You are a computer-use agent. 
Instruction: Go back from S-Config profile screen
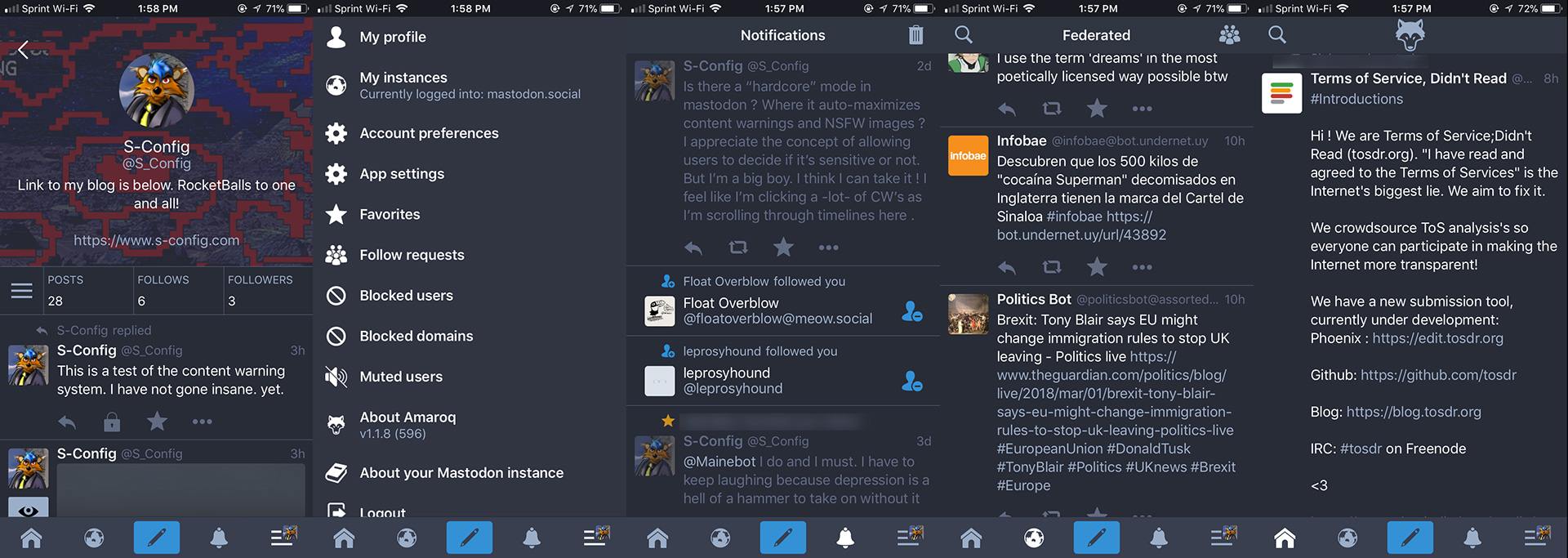(23, 50)
